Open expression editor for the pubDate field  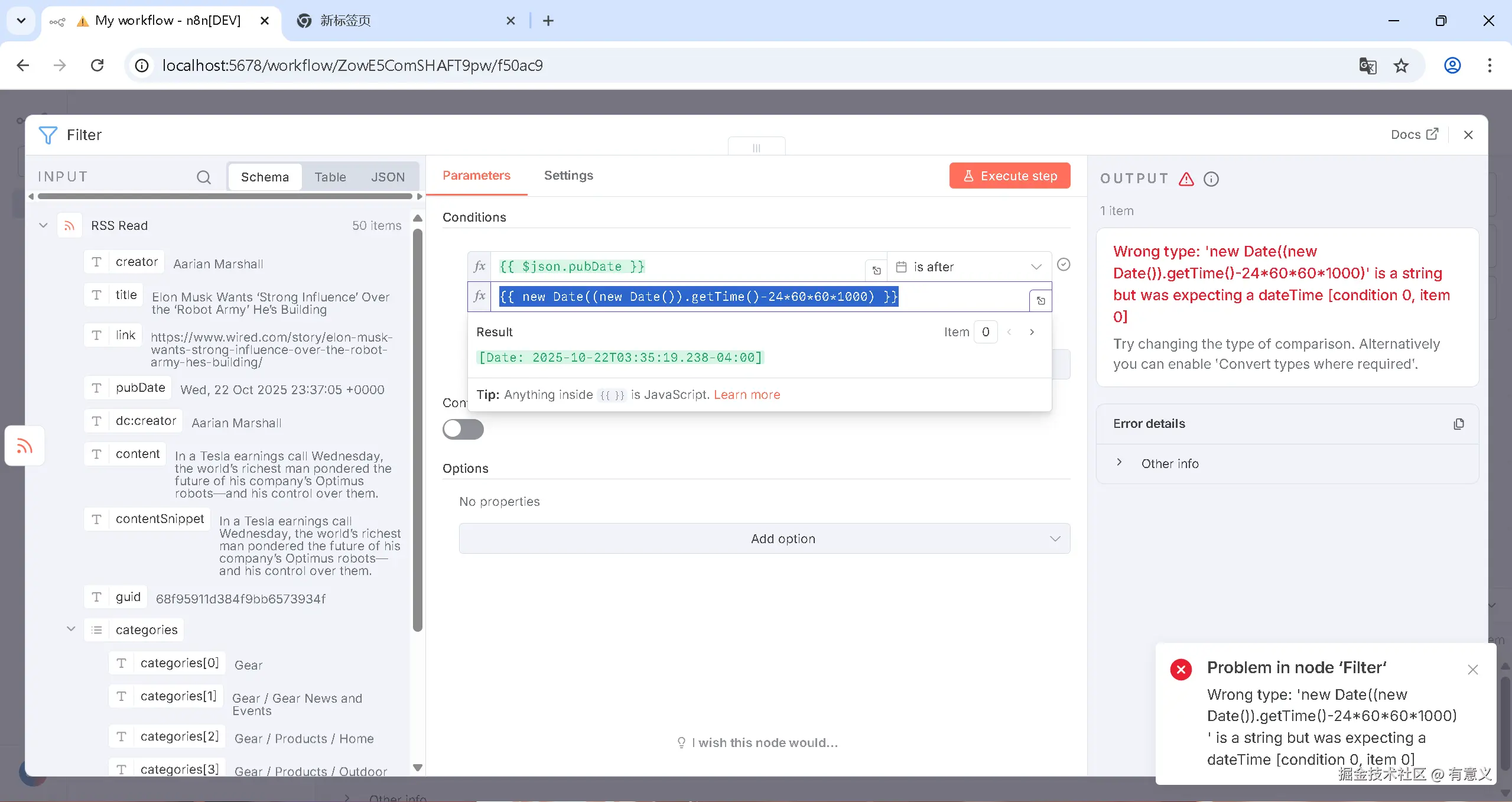click(876, 270)
